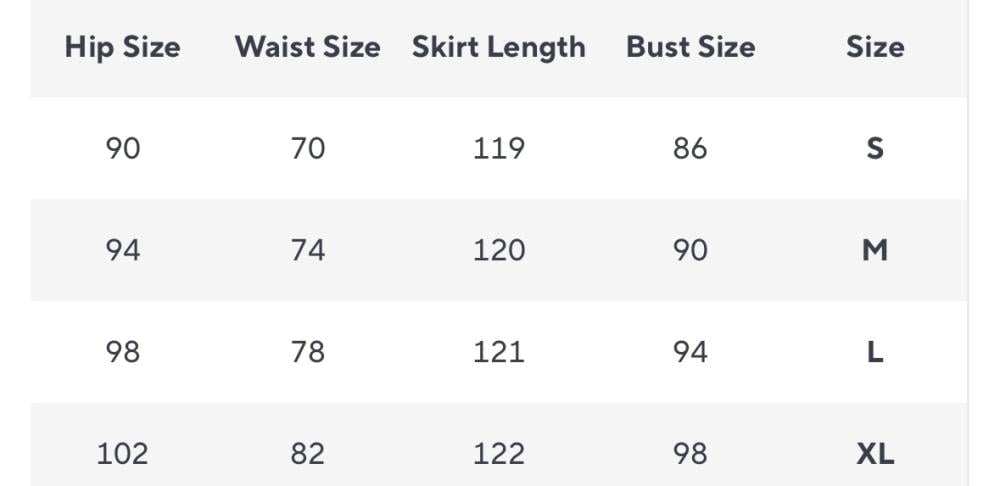
Task: Click the hip size cell for size S
Action: [x=122, y=149]
